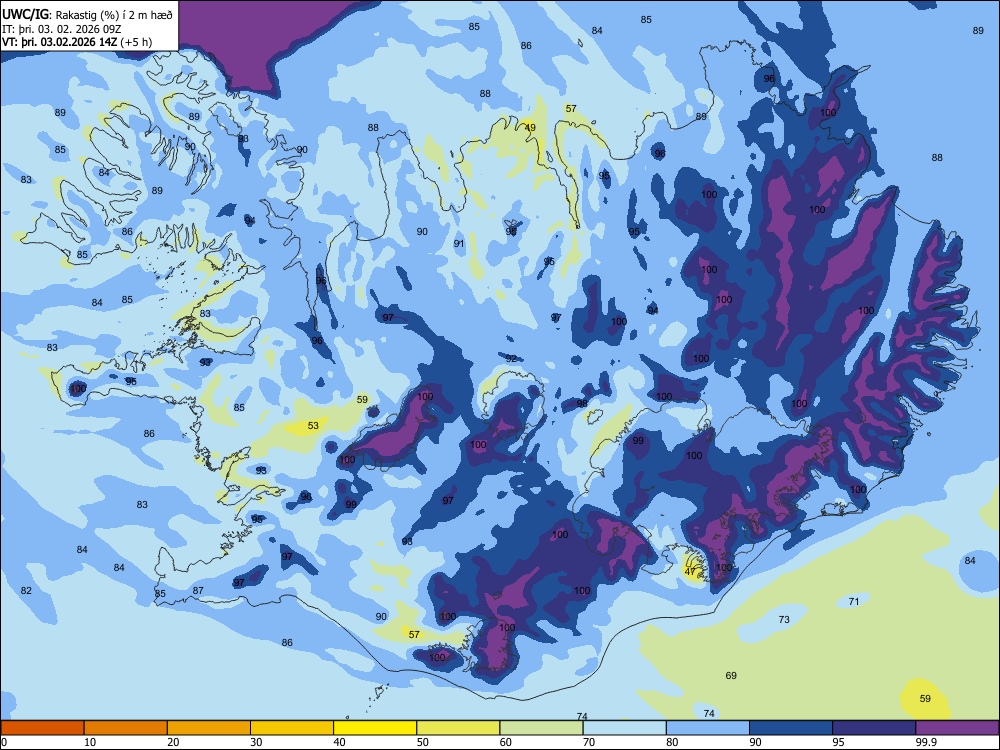1000x750 pixels.
Task: Click the indigo 95–99.9 legend swatch
Action: pyautogui.click(x=874, y=728)
